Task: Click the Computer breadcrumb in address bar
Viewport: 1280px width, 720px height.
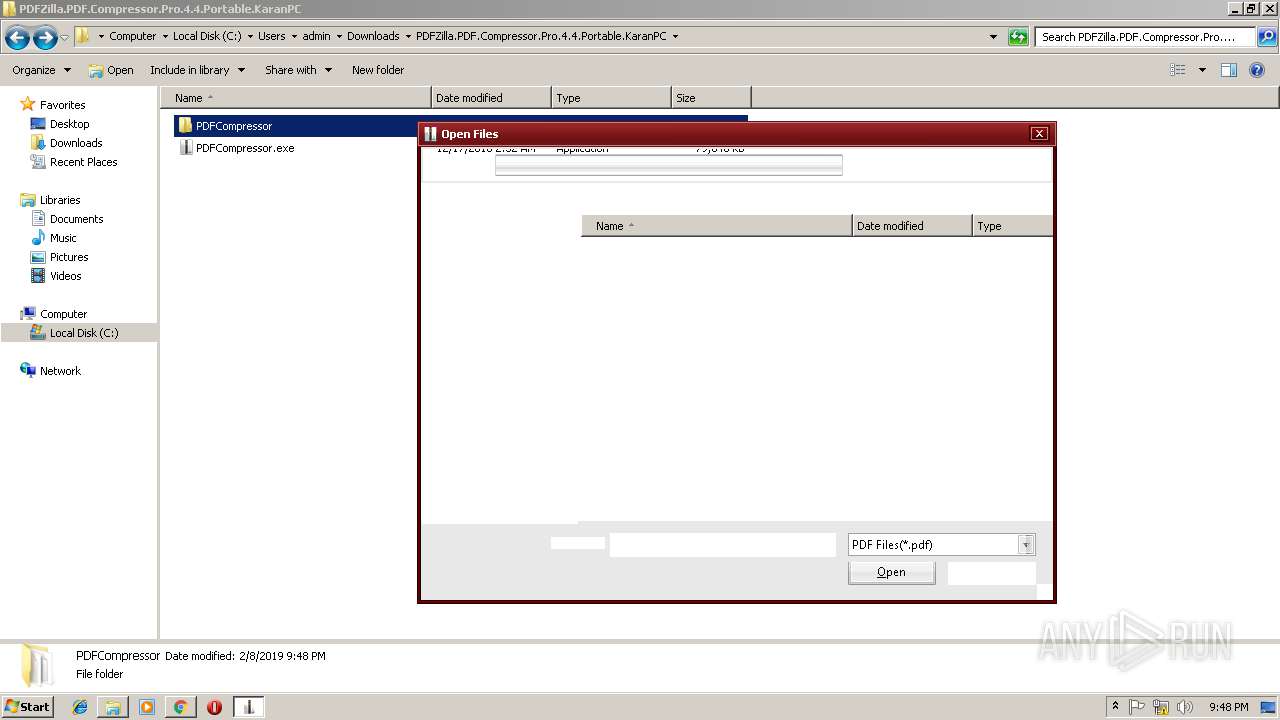Action: (132, 36)
